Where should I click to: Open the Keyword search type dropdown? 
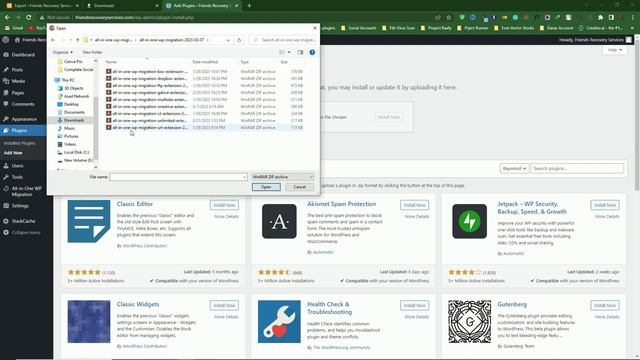[x=514, y=168]
